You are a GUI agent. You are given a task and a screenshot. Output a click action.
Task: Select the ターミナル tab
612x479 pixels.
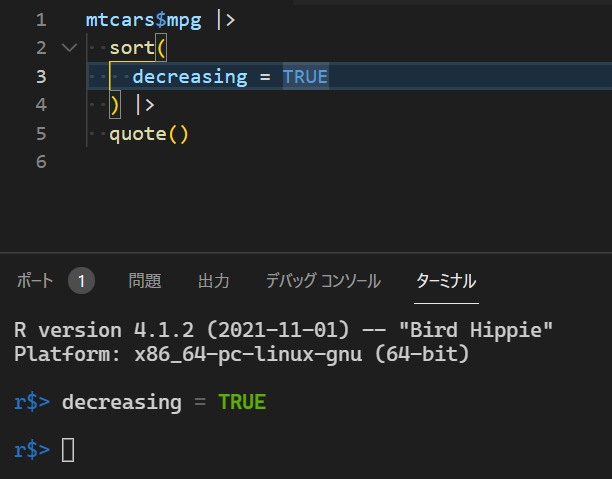click(446, 281)
